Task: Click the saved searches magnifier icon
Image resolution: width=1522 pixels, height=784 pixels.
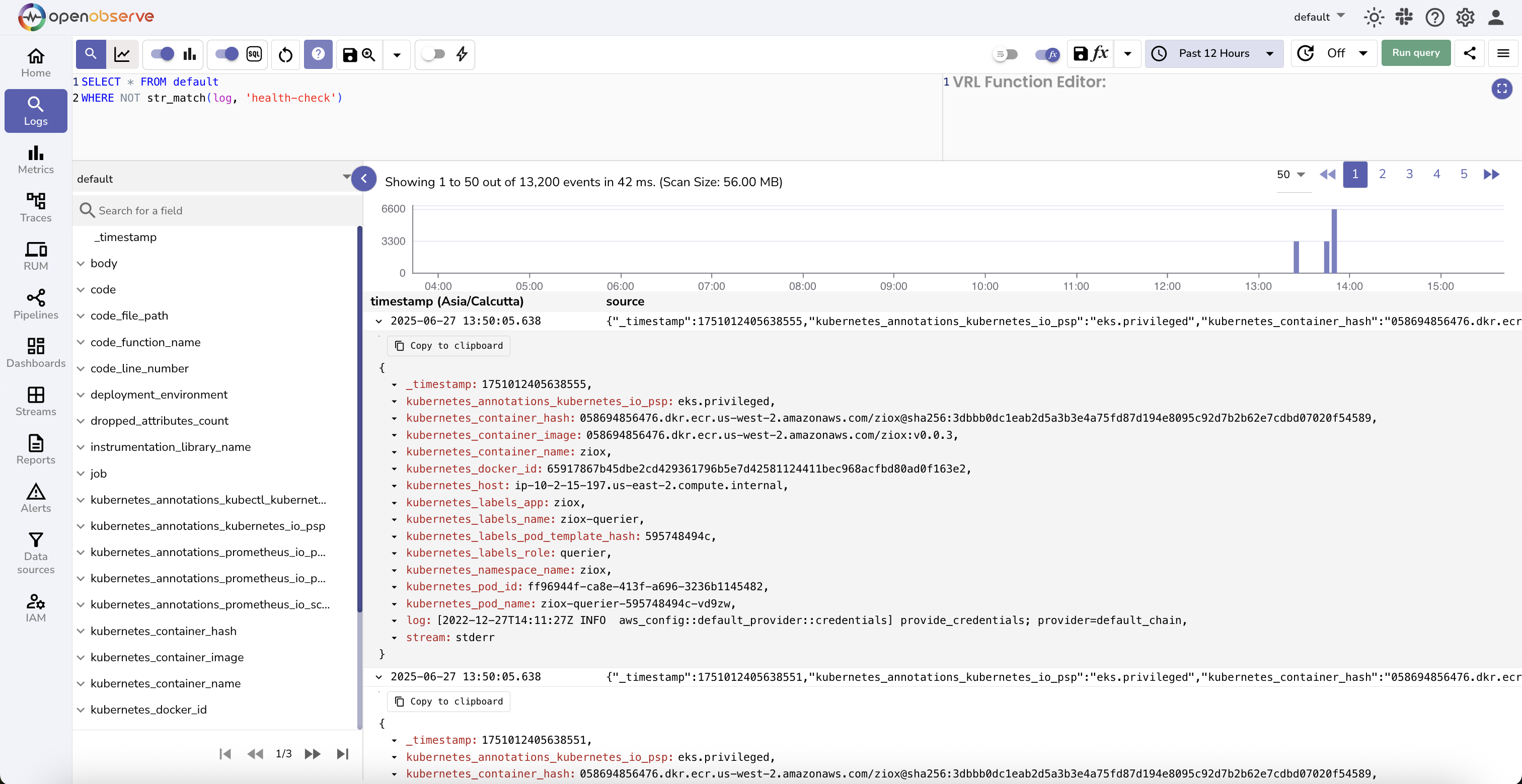Action: (369, 54)
